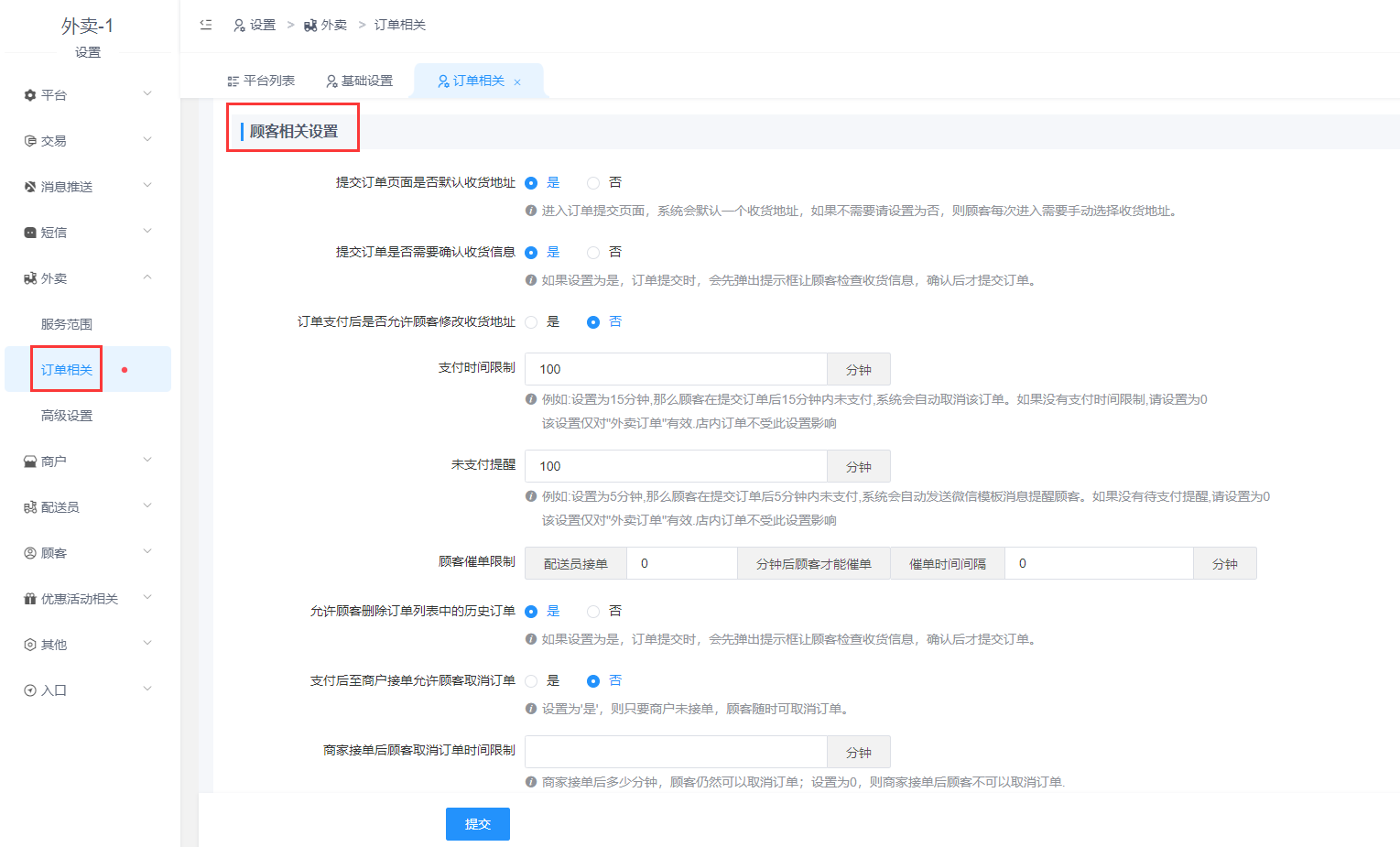Click the 商户 shop icon
Screen dimensions: 1400x847
(x=30, y=462)
